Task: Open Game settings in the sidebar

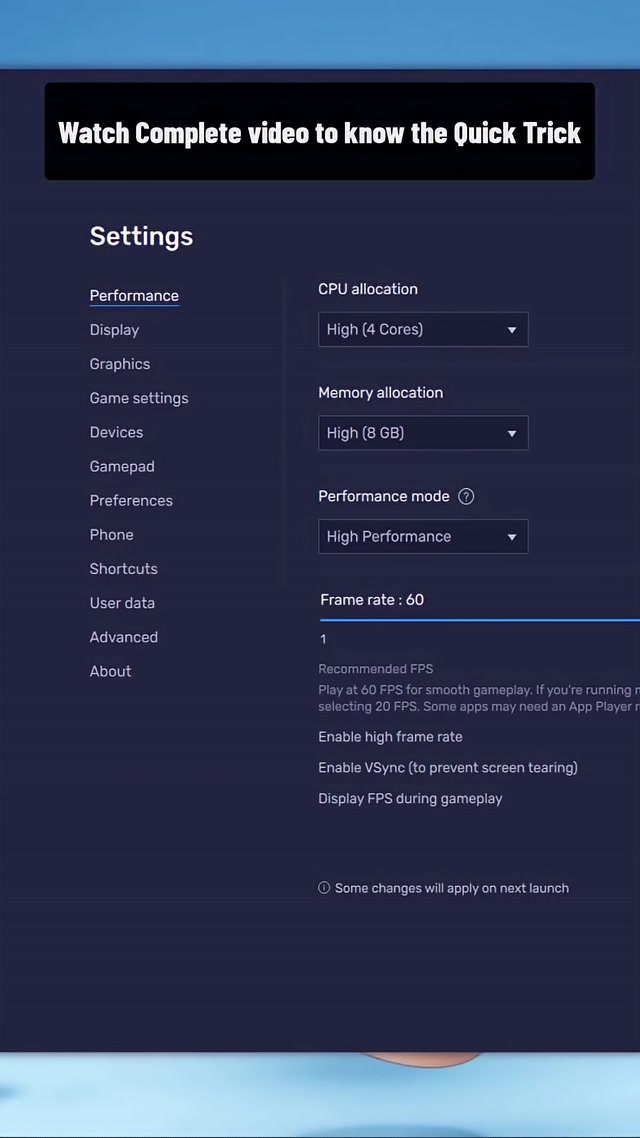Action: pyautogui.click(x=139, y=398)
